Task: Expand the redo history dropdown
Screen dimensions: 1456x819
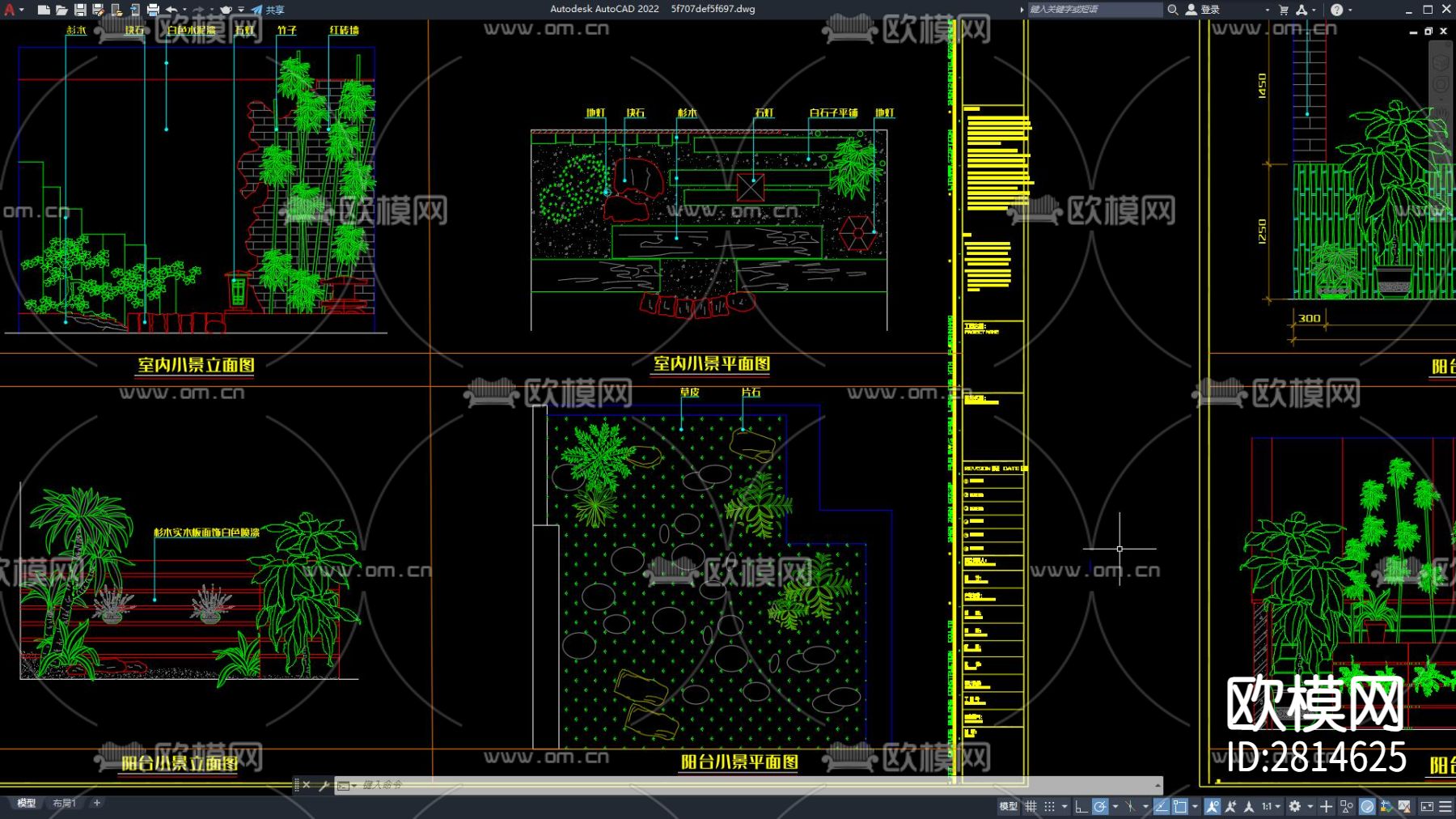Action: click(x=211, y=10)
